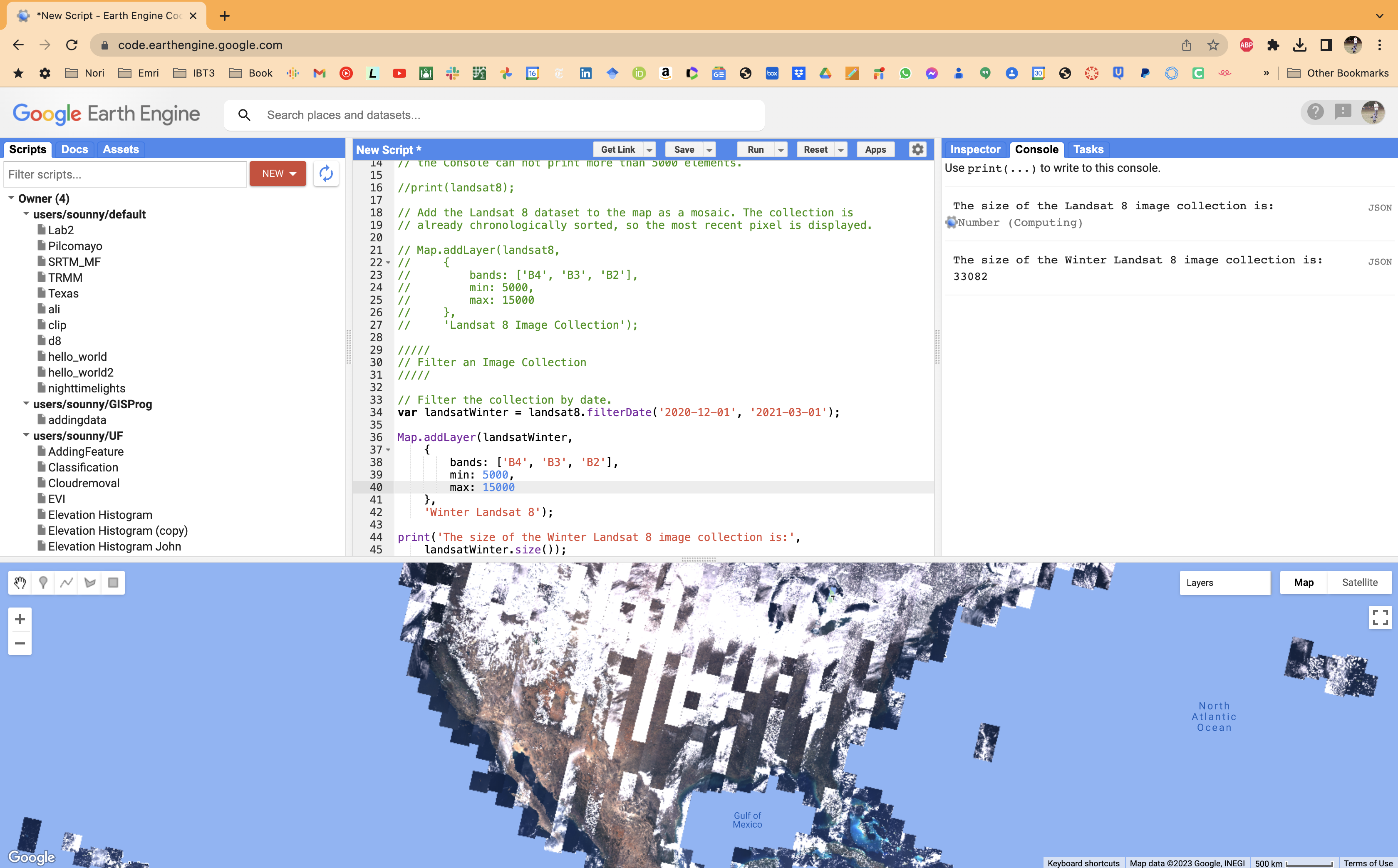Select the draw rectangle tool

[x=113, y=583]
